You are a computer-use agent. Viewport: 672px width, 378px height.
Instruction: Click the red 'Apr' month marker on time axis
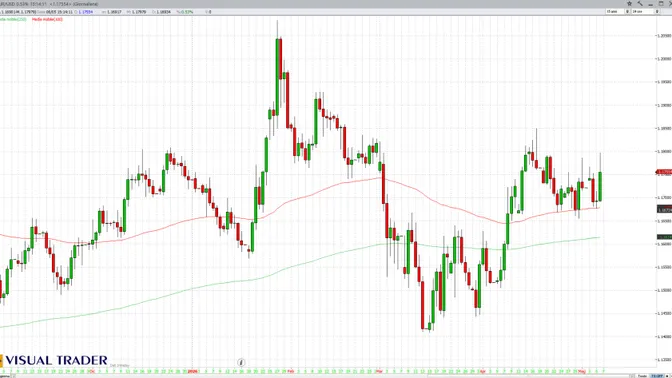tap(483, 371)
